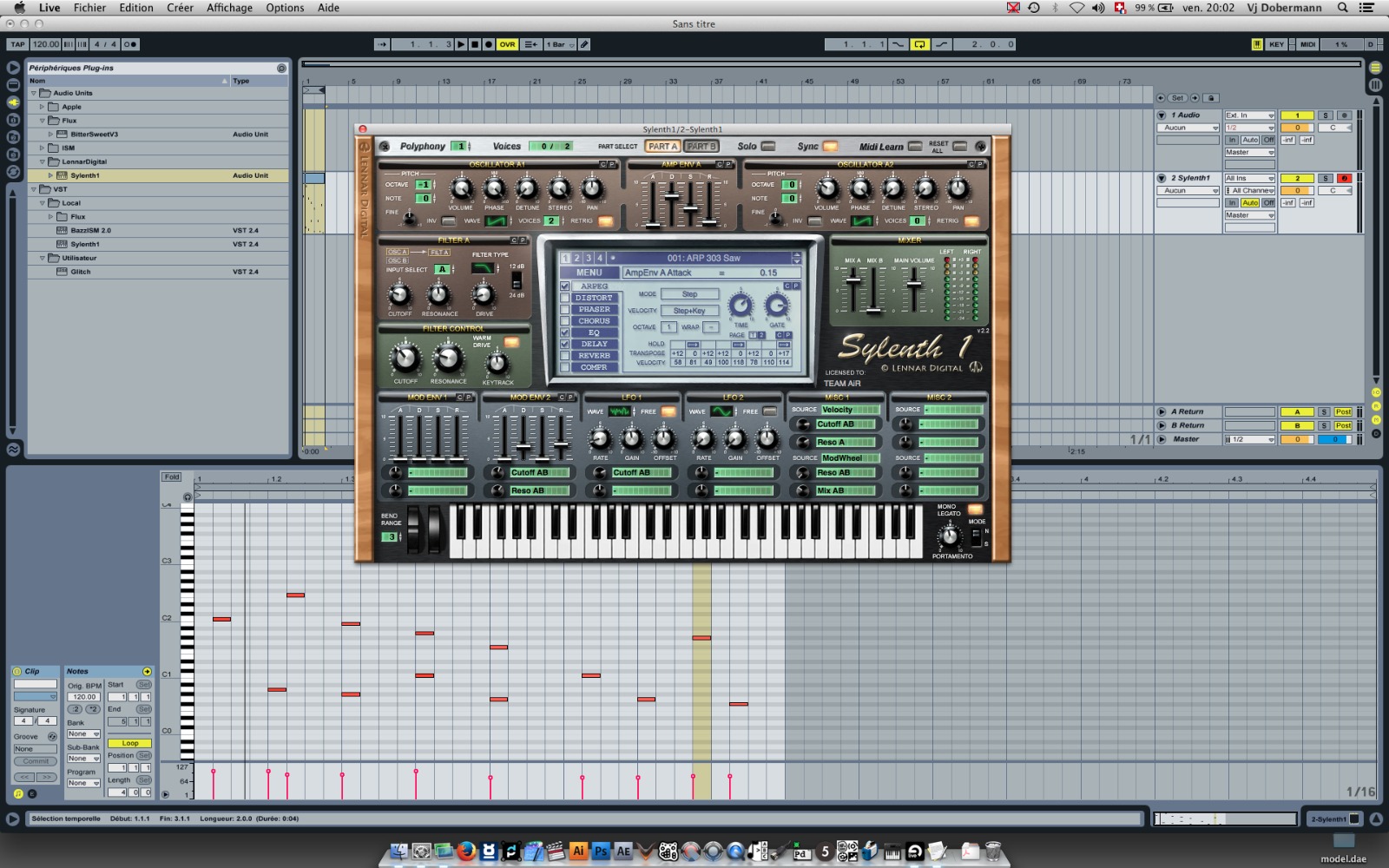The image size is (1389, 868).
Task: Open the Bank None dropdown
Action: click(x=83, y=734)
